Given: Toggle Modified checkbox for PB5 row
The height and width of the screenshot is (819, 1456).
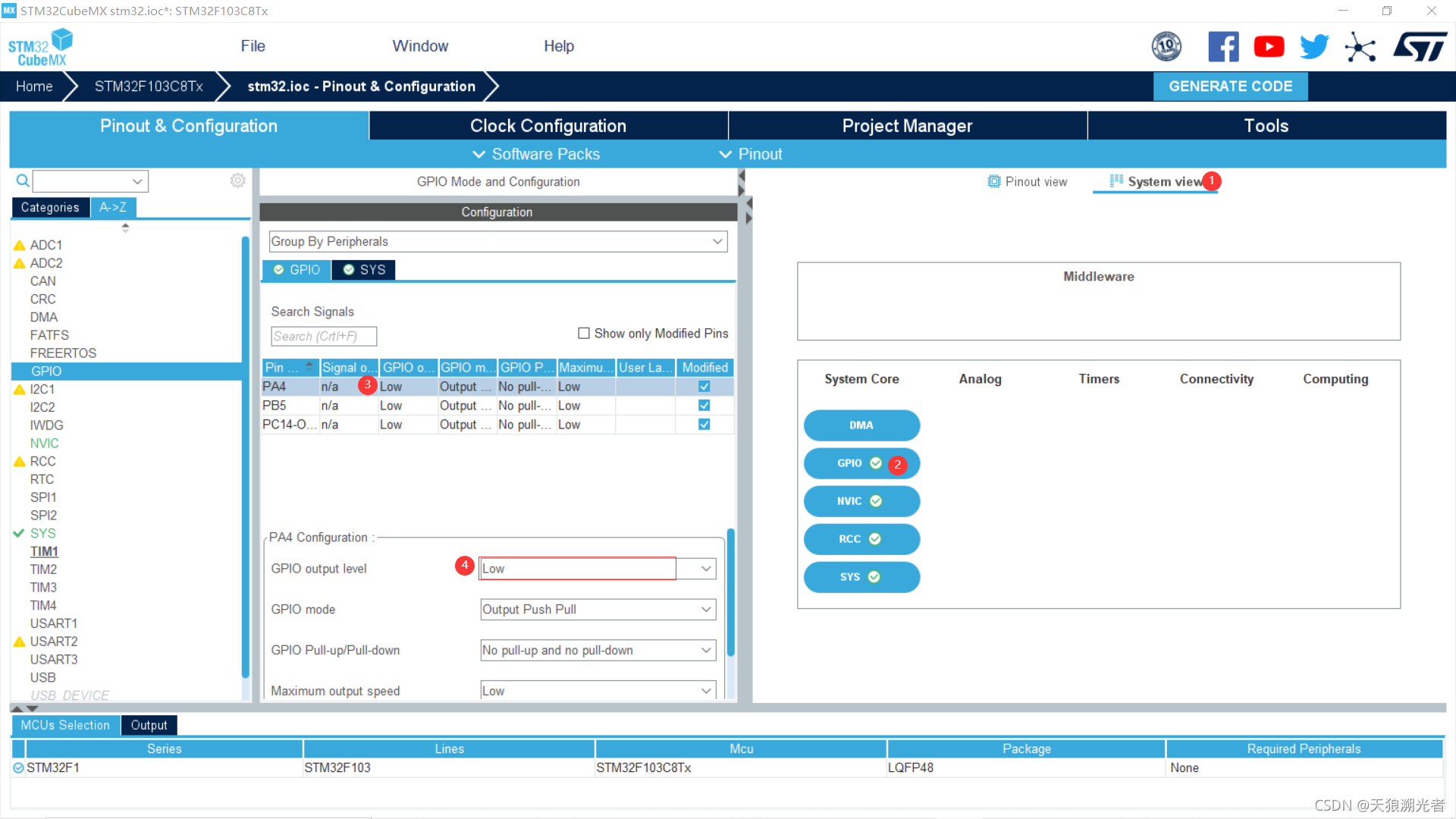Looking at the screenshot, I should pos(704,406).
